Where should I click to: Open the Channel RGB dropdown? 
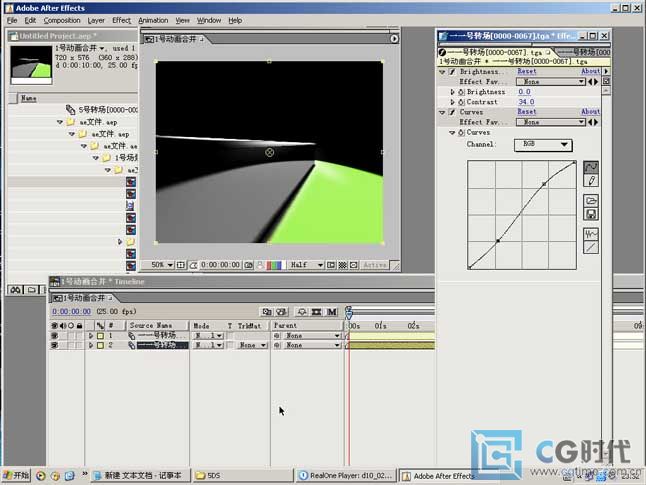(x=543, y=145)
